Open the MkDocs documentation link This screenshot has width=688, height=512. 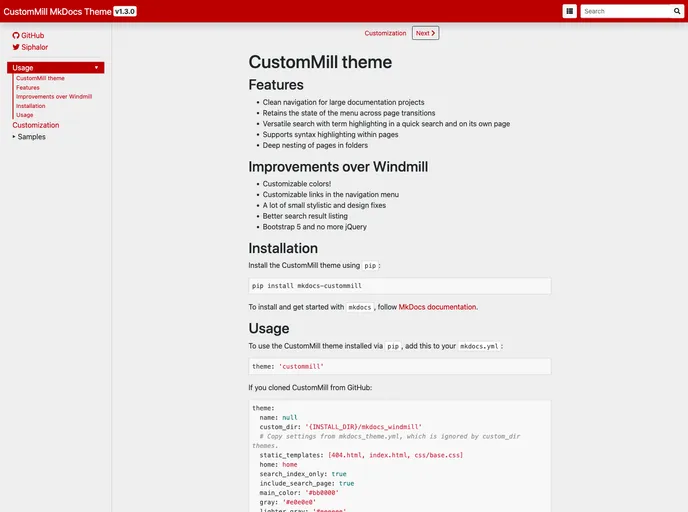(437, 307)
